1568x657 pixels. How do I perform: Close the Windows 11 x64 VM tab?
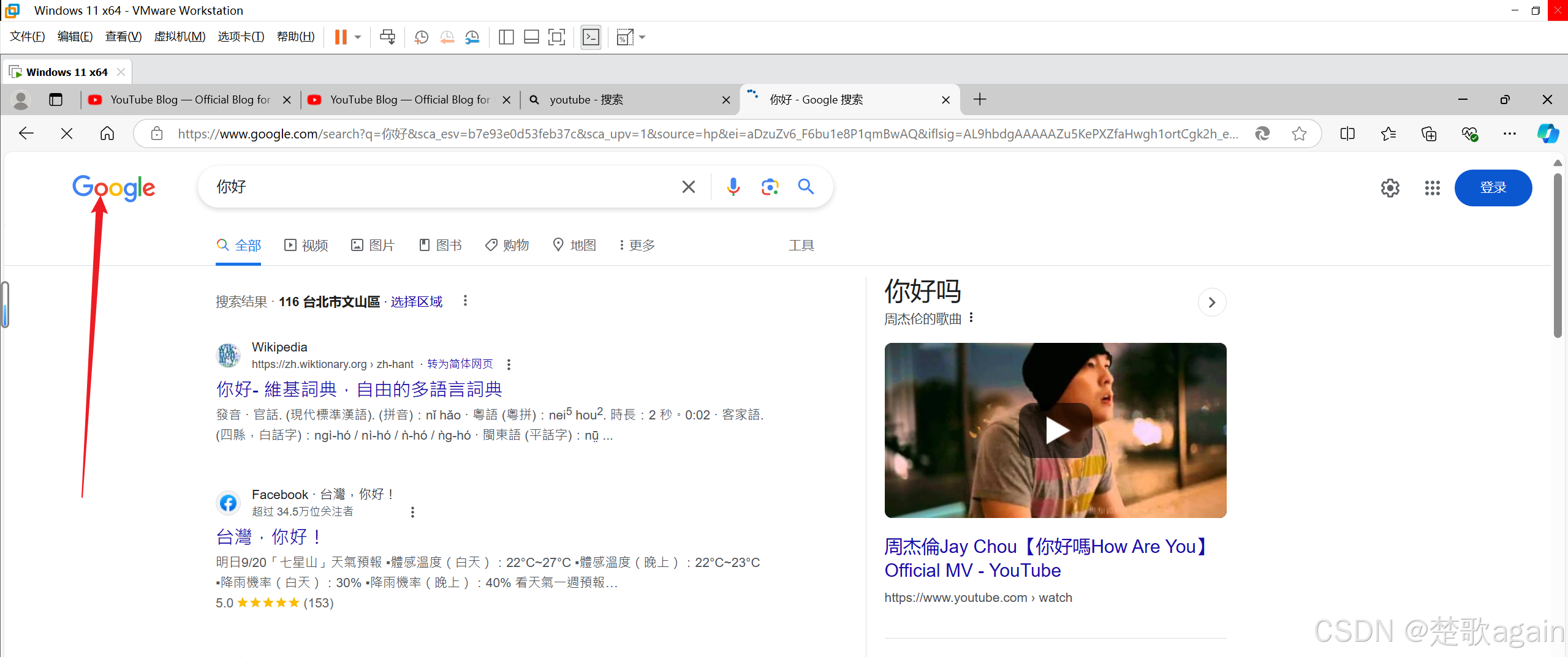pyautogui.click(x=121, y=72)
